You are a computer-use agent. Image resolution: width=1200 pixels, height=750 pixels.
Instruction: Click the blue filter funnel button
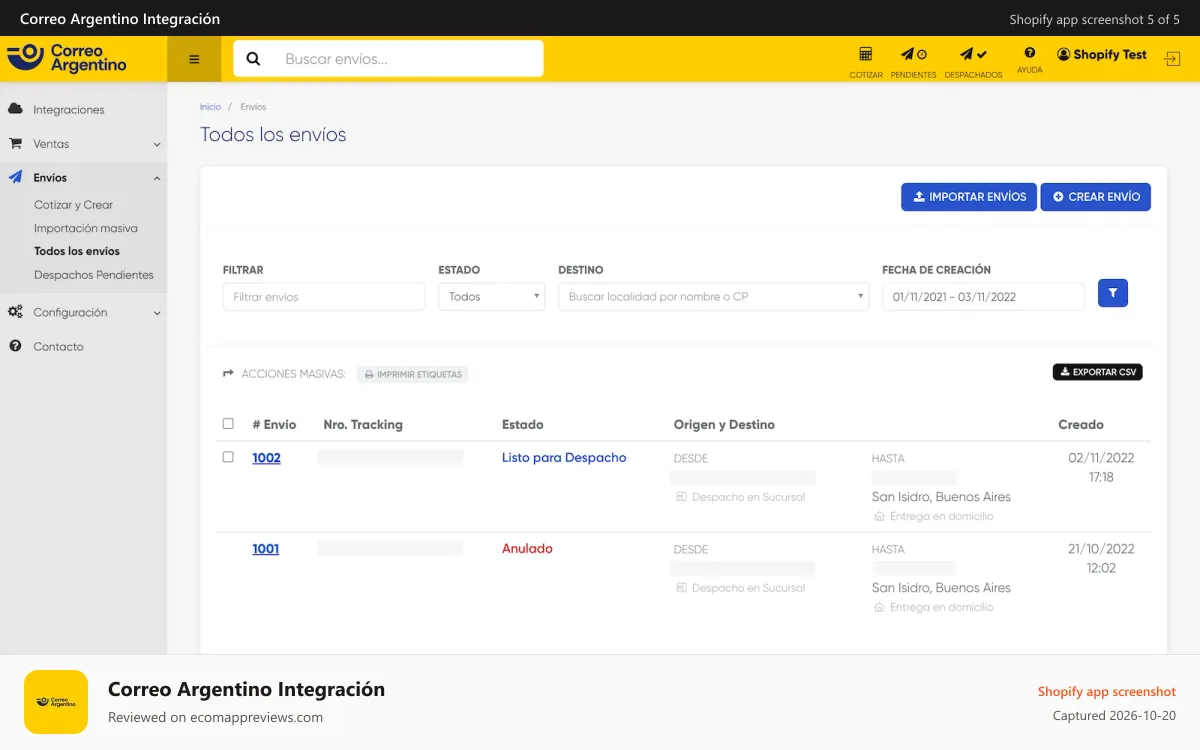1113,293
